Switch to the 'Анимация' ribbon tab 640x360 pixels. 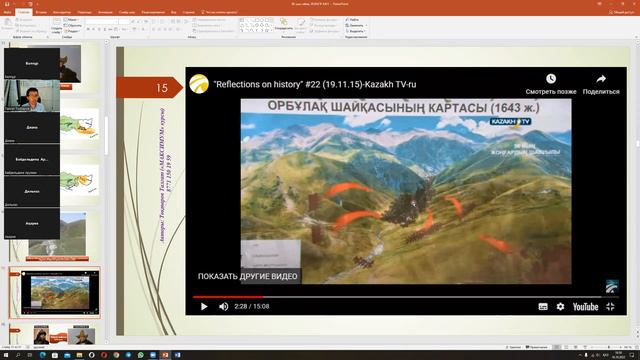pyautogui.click(x=105, y=12)
